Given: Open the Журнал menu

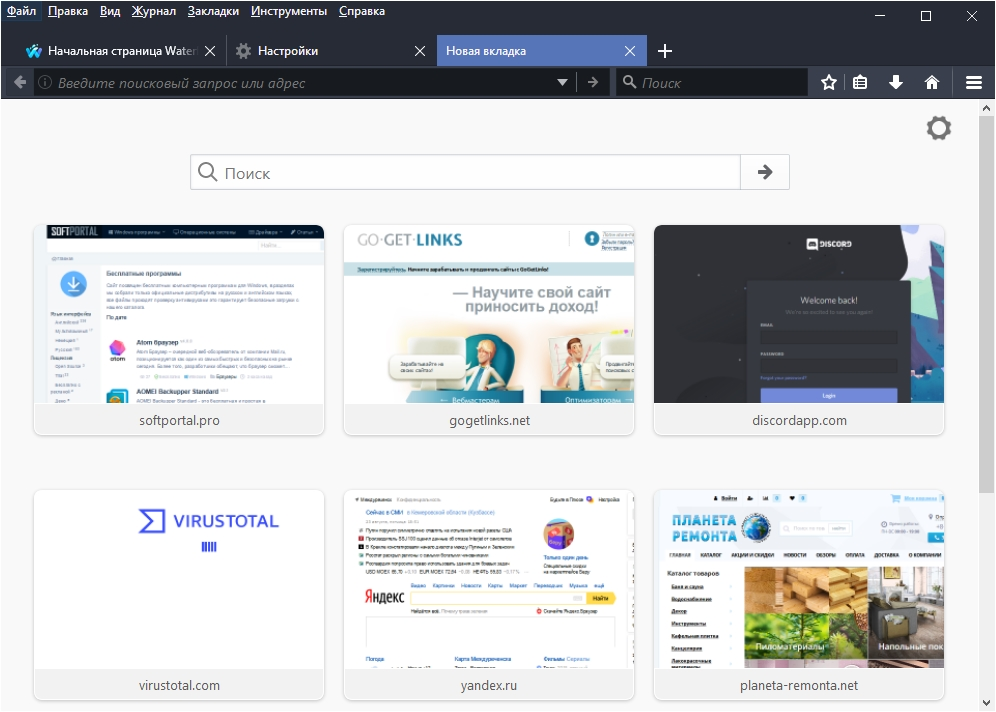Looking at the screenshot, I should tap(153, 11).
